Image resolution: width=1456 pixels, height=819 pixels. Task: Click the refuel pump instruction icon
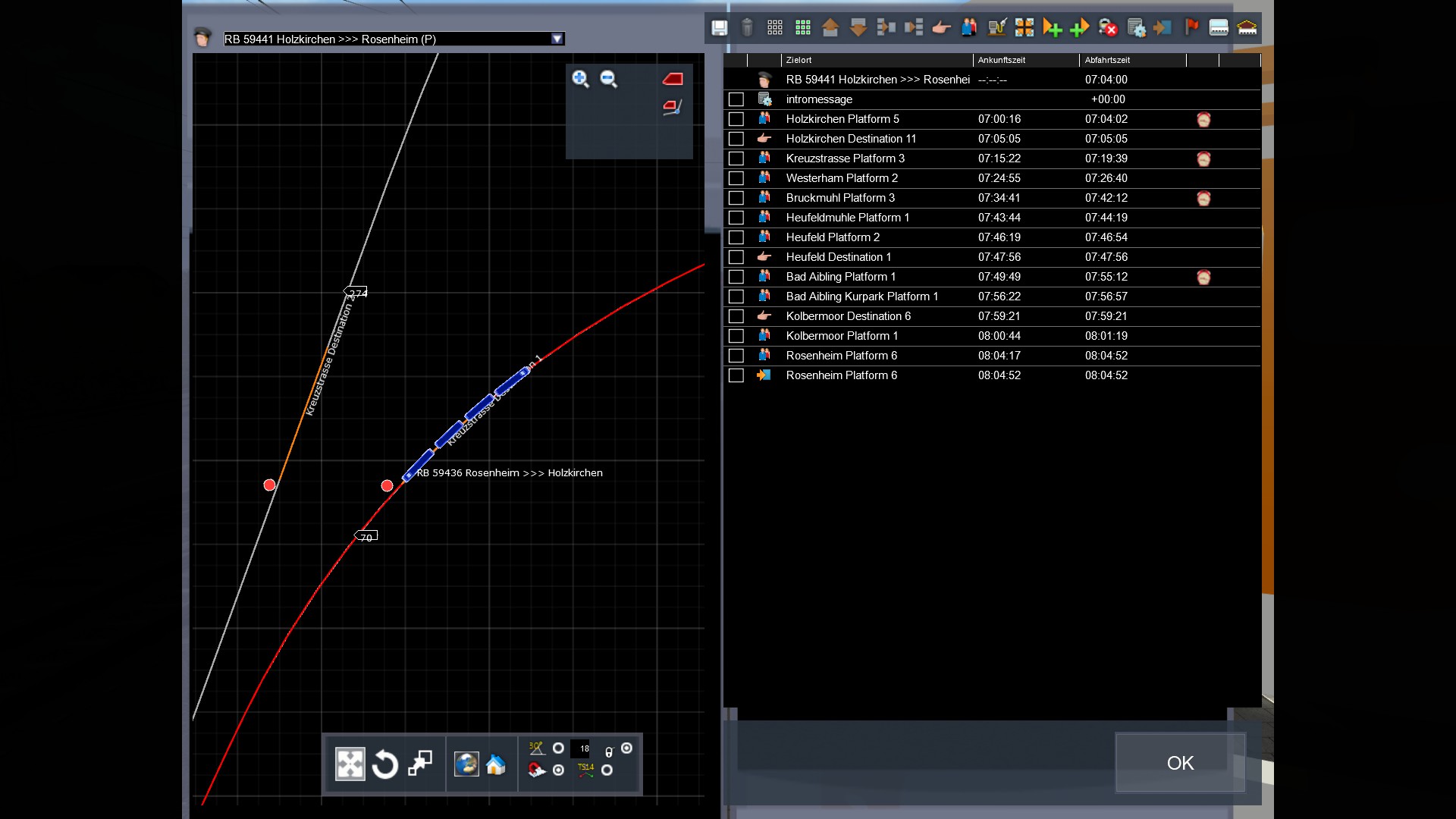[x=996, y=28]
